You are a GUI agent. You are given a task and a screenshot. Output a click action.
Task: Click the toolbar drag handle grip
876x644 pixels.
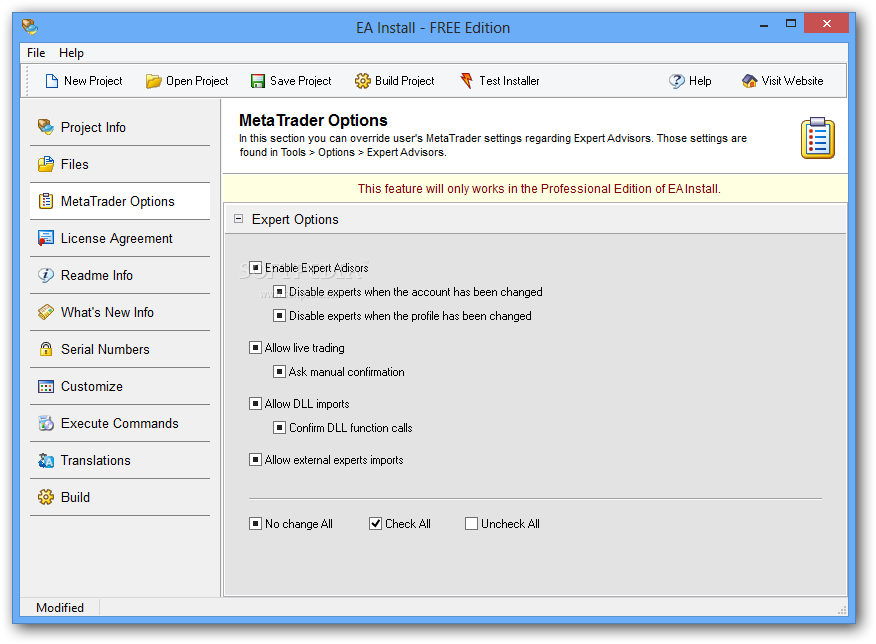(x=27, y=81)
